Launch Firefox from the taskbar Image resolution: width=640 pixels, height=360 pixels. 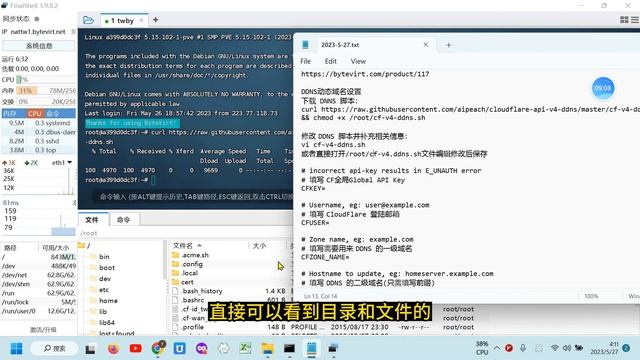point(113,349)
